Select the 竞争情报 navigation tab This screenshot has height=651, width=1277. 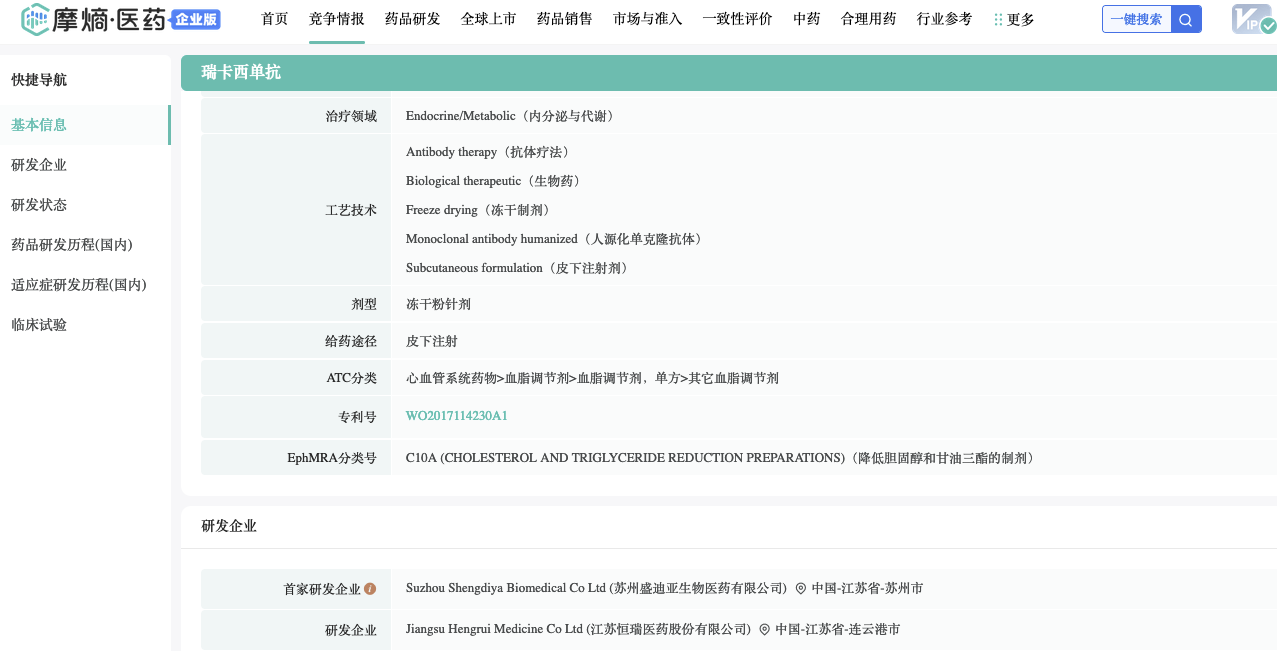click(x=337, y=19)
